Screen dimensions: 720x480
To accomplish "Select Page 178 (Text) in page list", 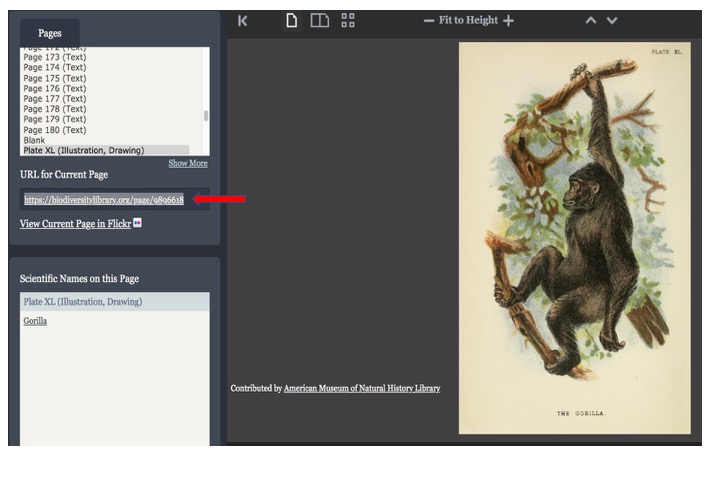I will 55,109.
